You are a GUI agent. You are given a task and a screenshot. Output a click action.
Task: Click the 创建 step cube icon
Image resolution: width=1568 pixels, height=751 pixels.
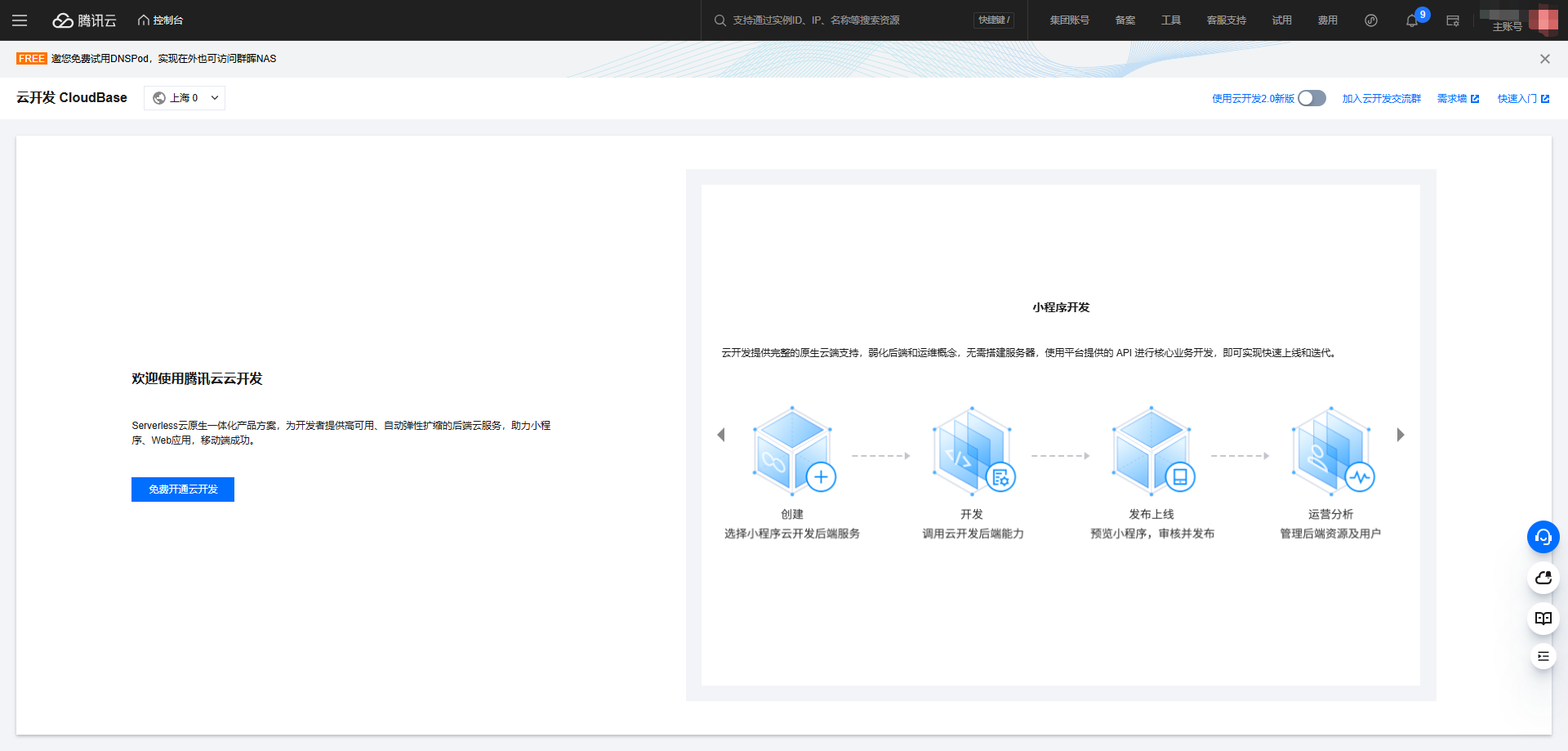pos(794,451)
